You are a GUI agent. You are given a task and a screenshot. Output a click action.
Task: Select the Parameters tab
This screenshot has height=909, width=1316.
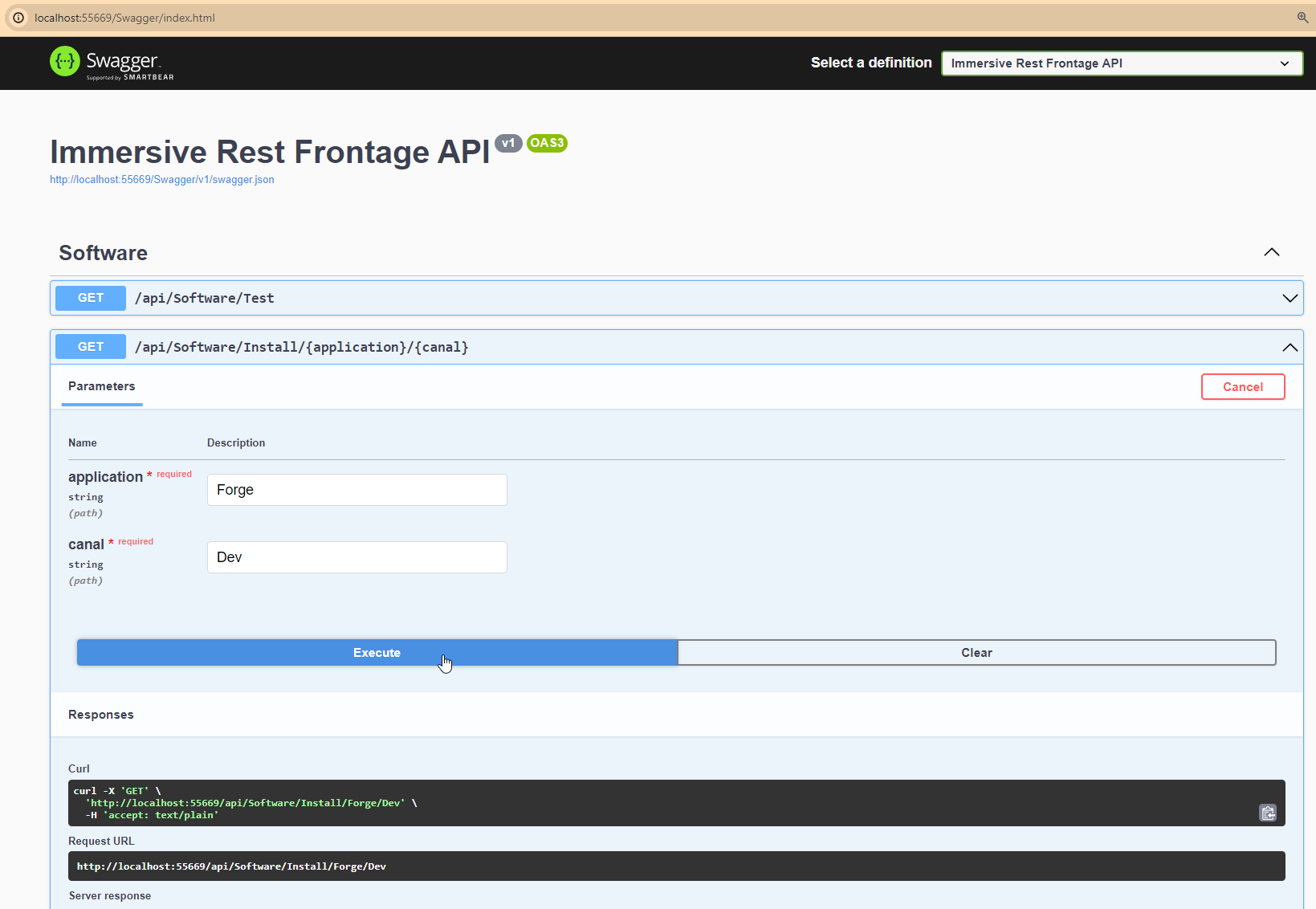pyautogui.click(x=102, y=386)
